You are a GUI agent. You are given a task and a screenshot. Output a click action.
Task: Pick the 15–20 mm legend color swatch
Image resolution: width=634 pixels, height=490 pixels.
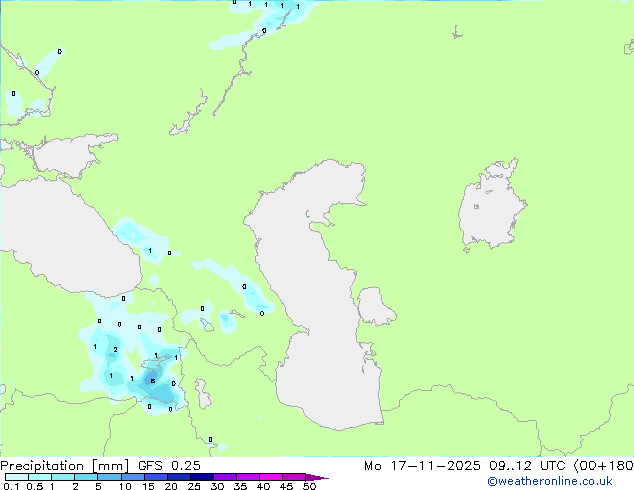155,477
